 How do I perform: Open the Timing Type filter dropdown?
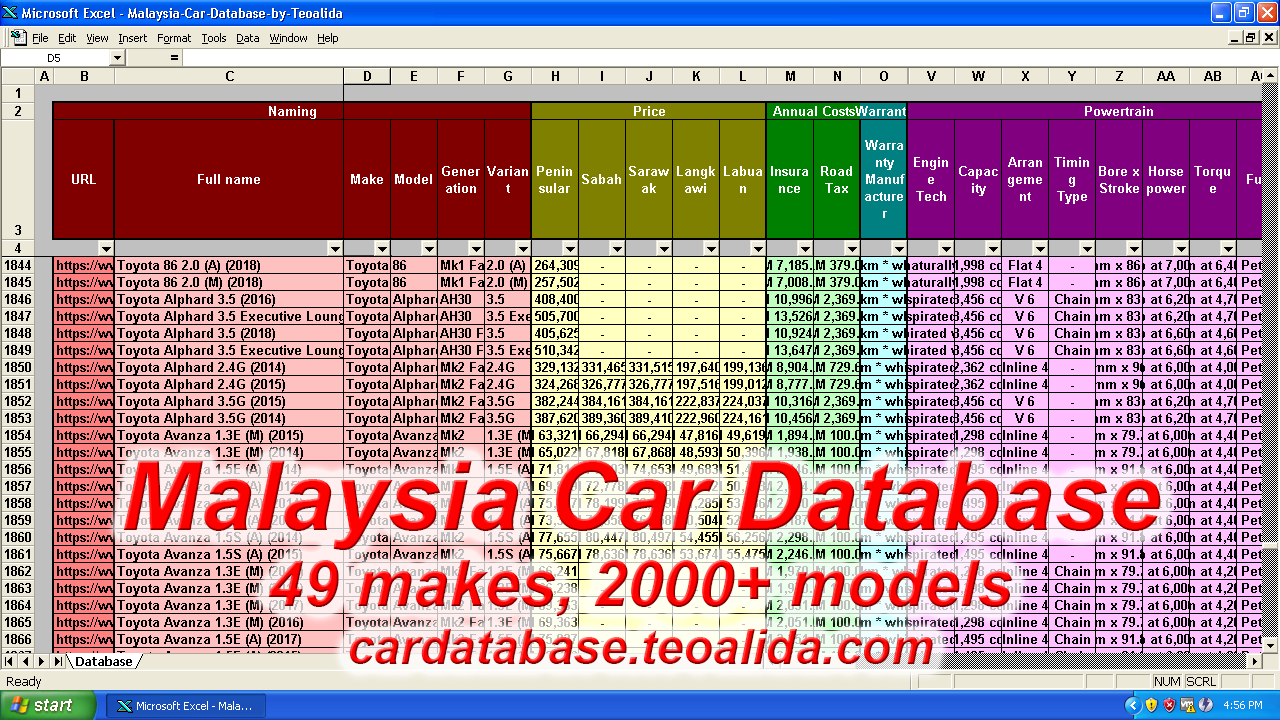point(1087,248)
